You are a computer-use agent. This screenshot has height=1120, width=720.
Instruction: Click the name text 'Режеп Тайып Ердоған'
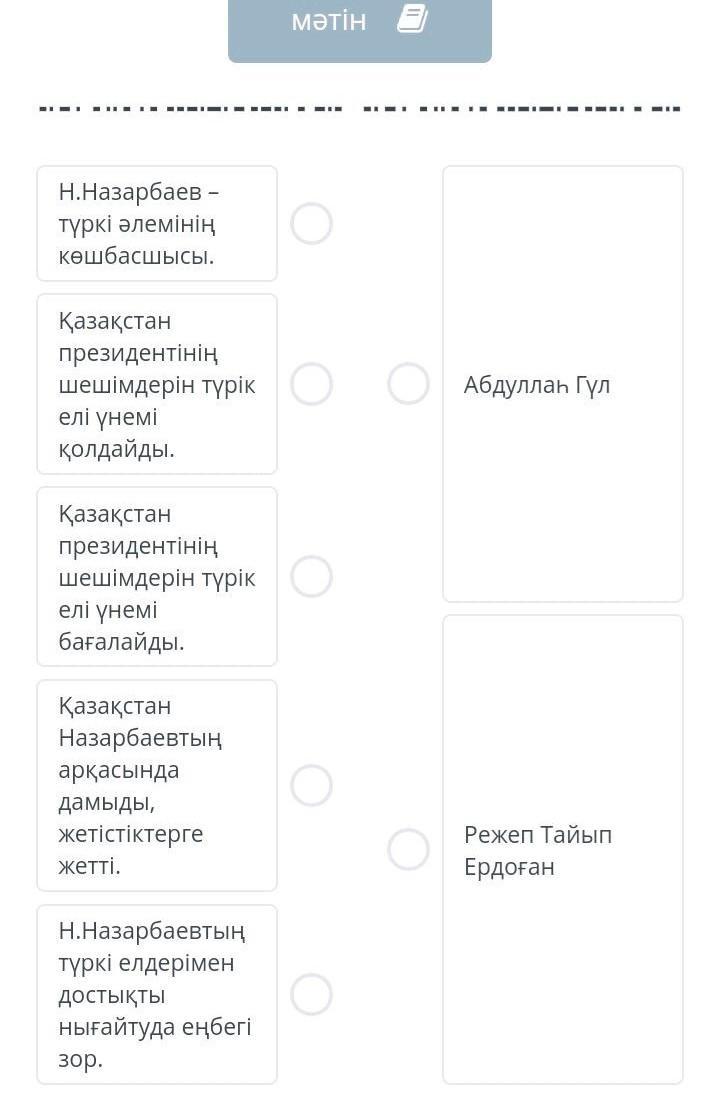pyautogui.click(x=538, y=850)
